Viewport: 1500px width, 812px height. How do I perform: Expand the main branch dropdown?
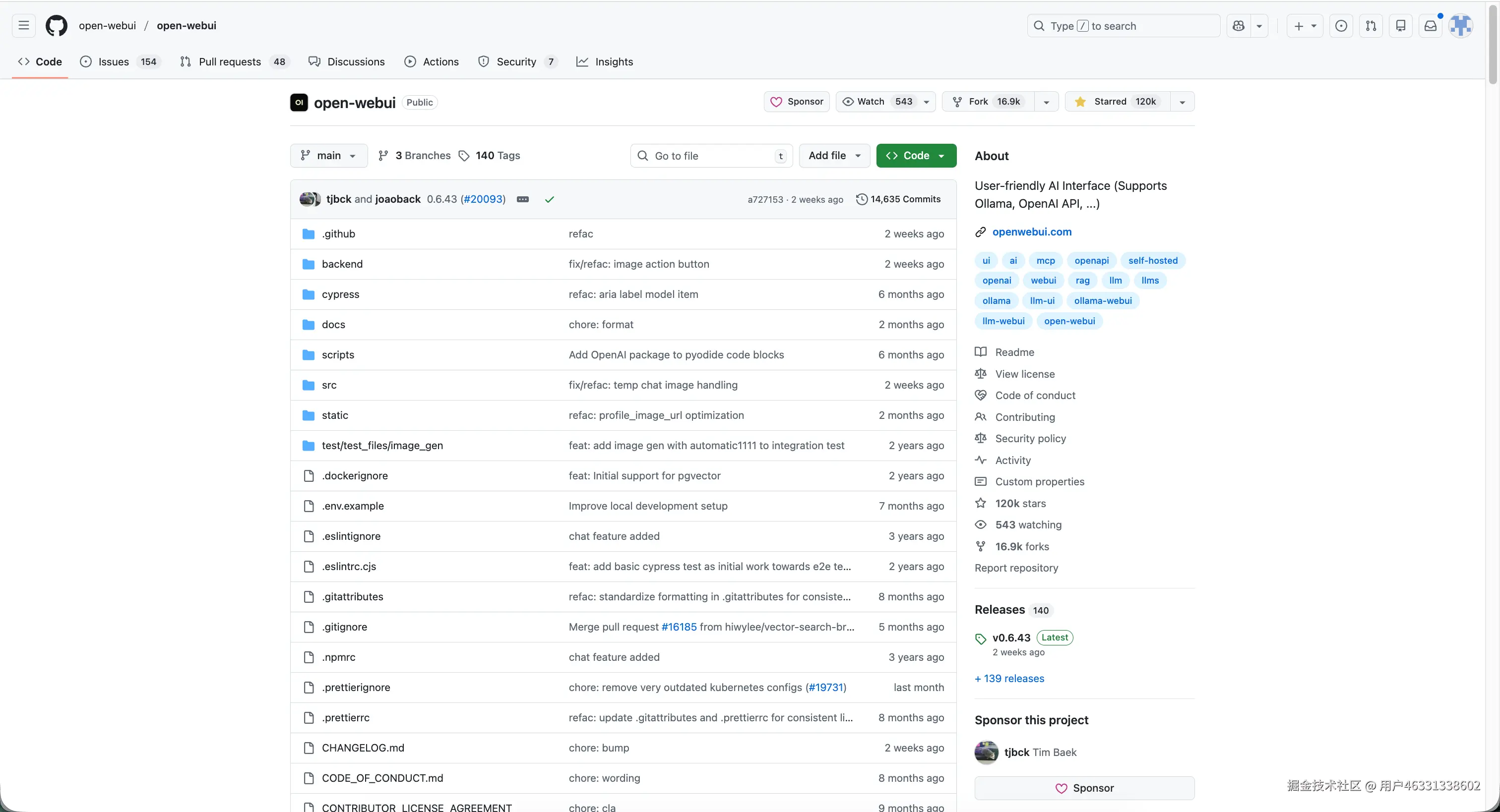click(328, 156)
